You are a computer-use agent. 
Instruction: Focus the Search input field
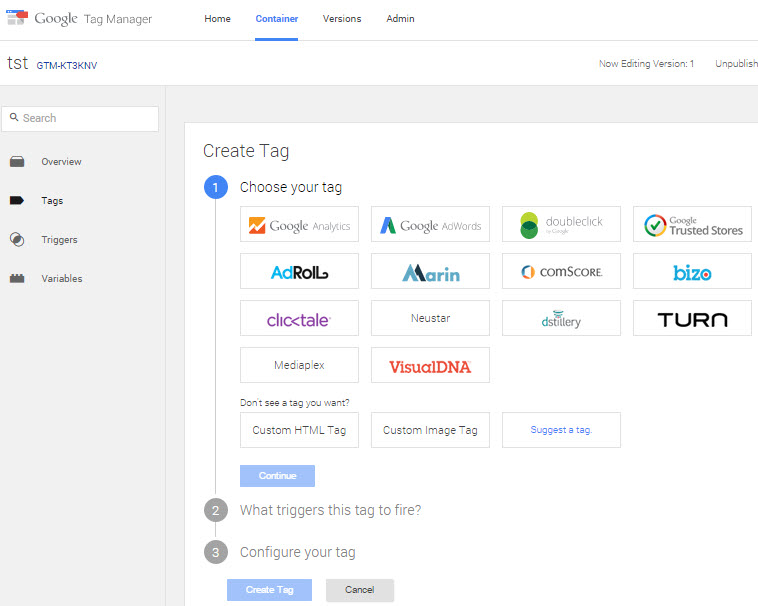tap(80, 119)
